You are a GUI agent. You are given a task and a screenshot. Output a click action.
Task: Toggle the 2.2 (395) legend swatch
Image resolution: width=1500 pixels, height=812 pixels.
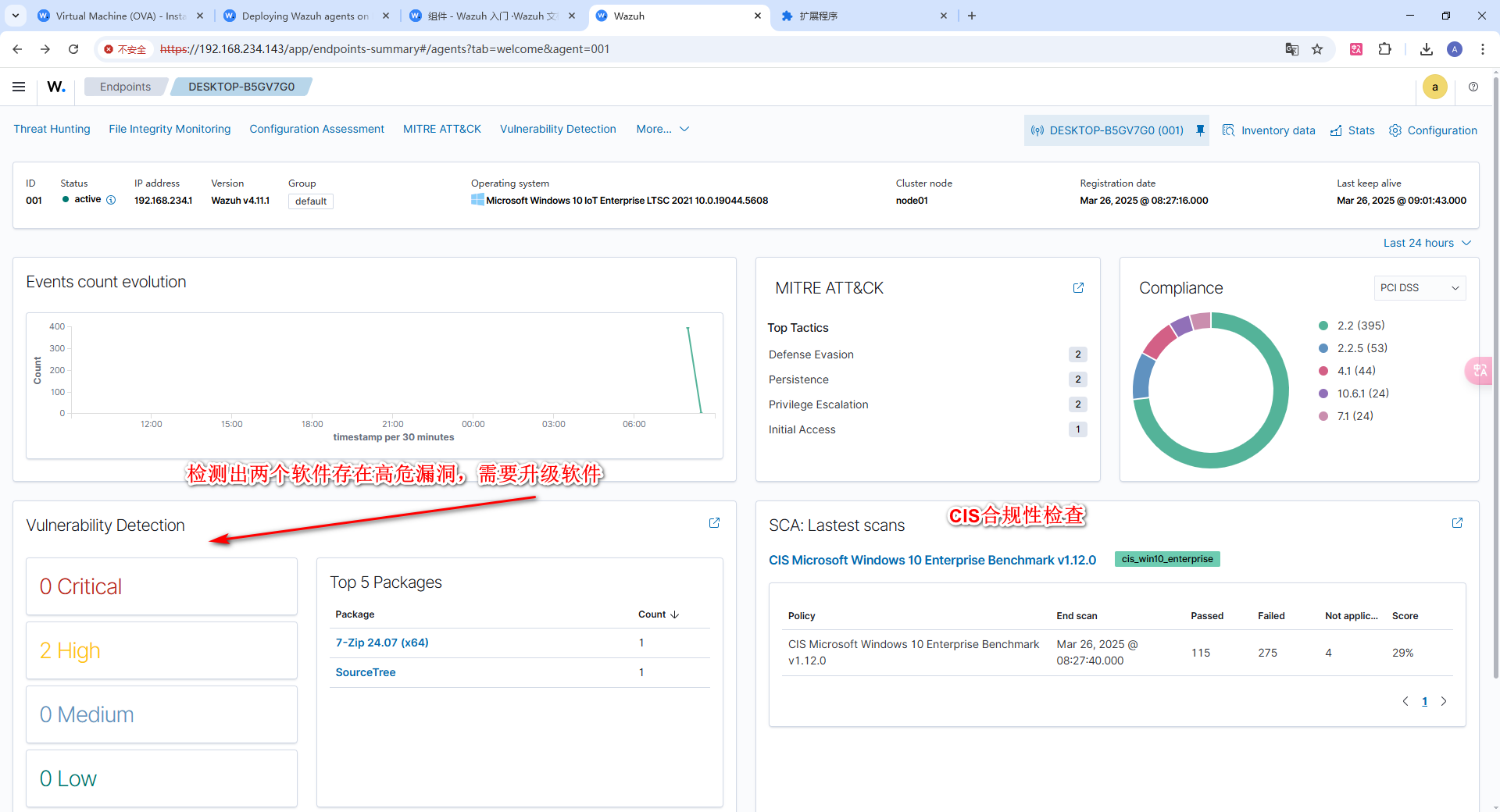click(1323, 326)
